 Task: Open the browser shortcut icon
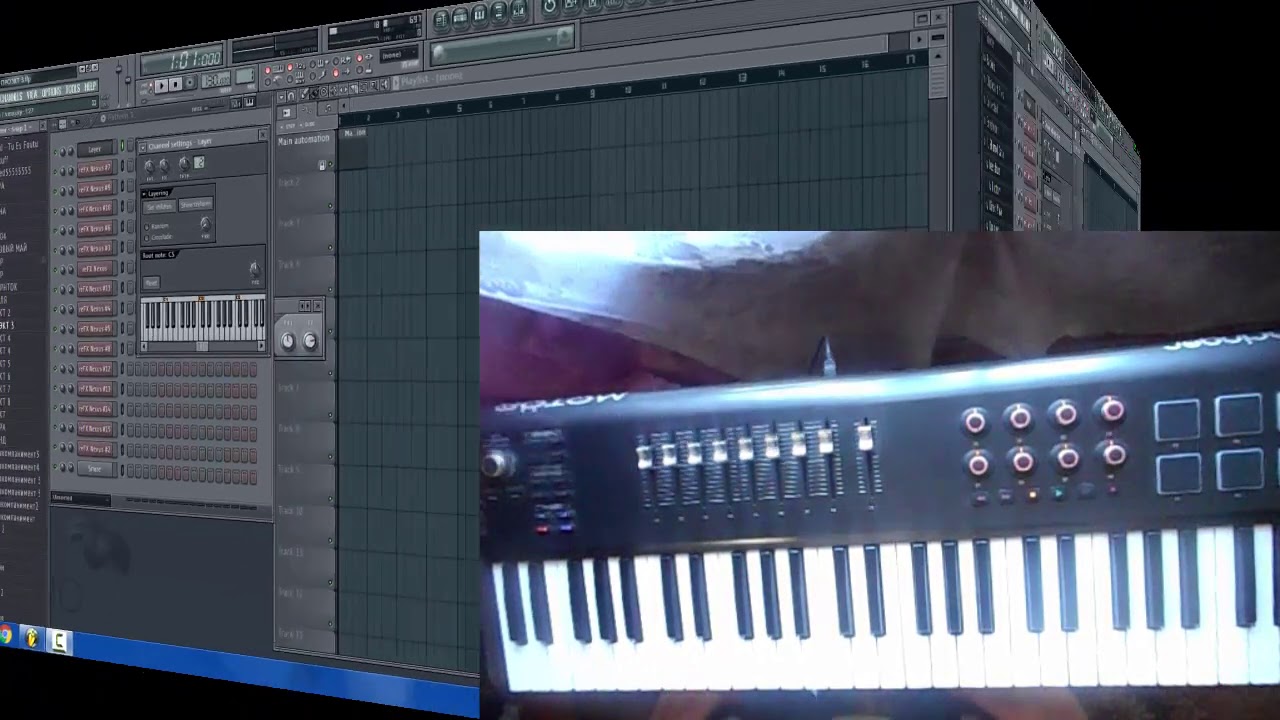tap(498, 11)
